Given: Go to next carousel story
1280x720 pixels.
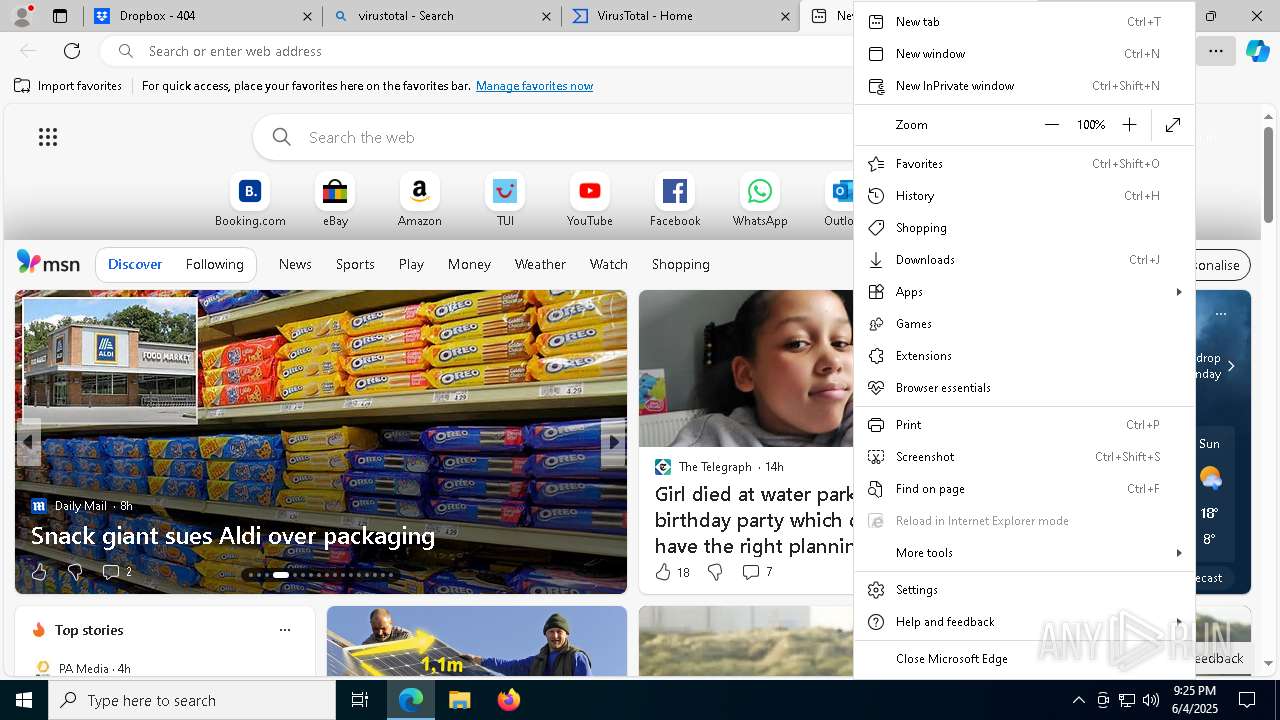Looking at the screenshot, I should 614,441.
